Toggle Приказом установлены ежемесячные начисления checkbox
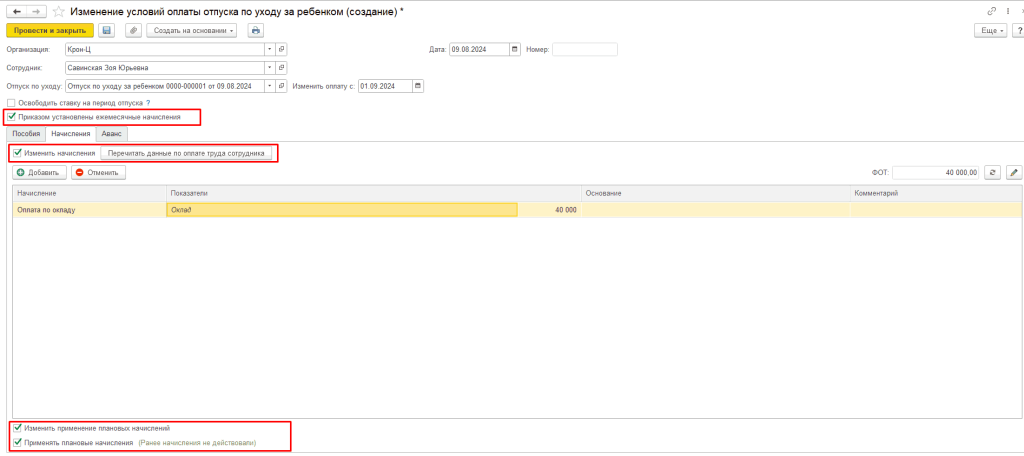The image size is (1024, 456). click(11, 117)
